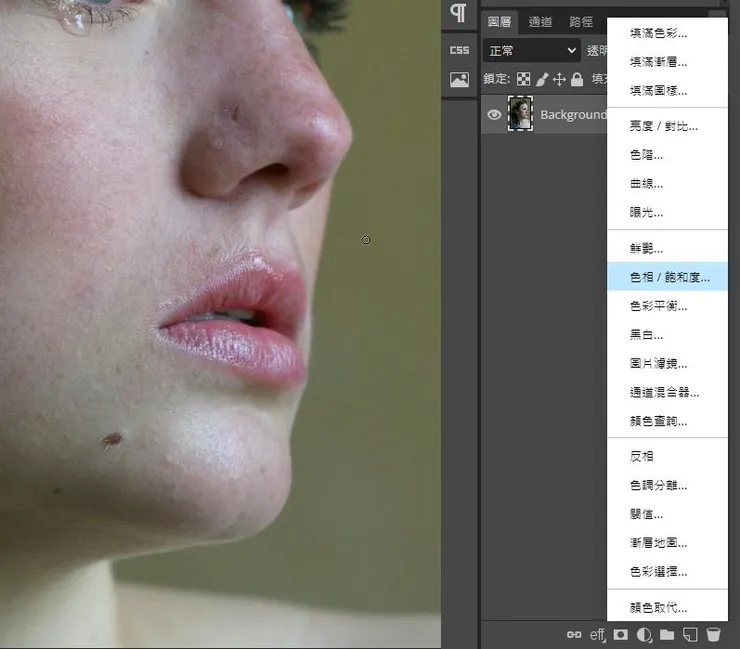Delete layer with trash icon
Image resolution: width=740 pixels, height=649 pixels.
click(x=714, y=635)
